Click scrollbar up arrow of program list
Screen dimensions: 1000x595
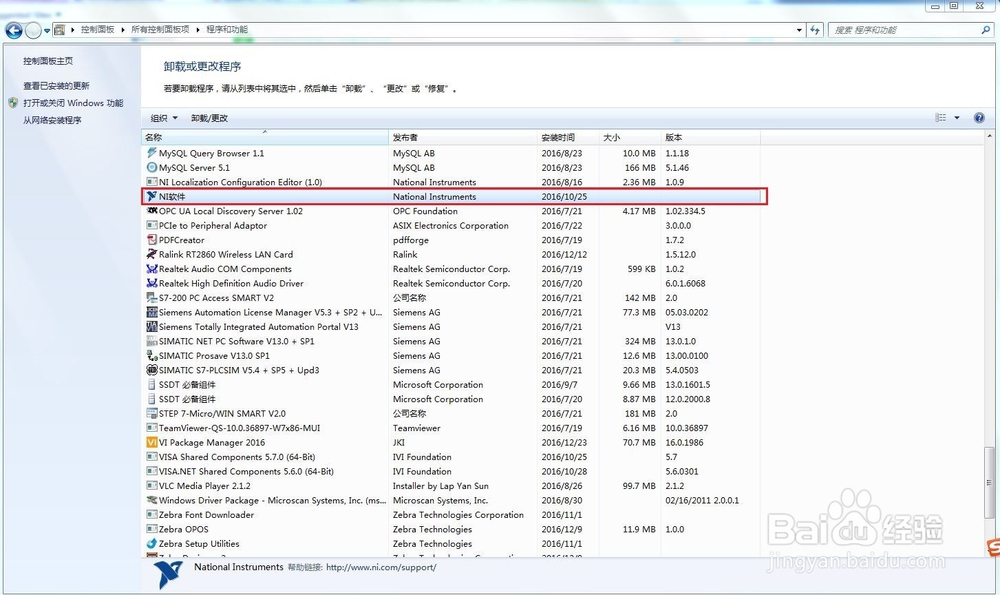989,136
